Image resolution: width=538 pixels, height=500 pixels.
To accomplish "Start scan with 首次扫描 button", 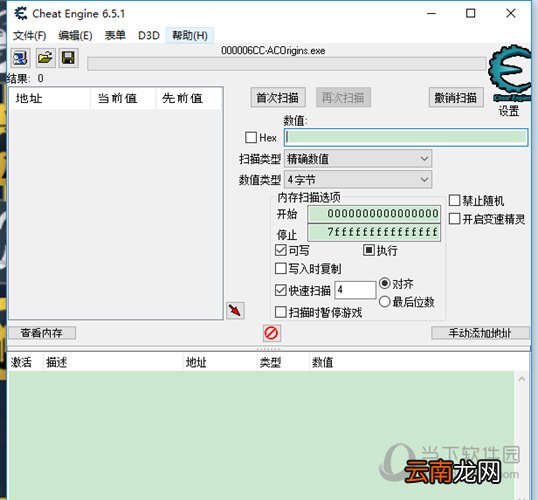I will coord(278,98).
